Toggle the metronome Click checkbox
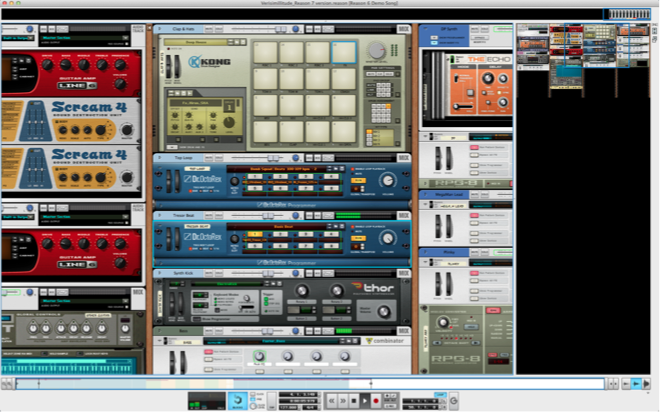 point(253,395)
